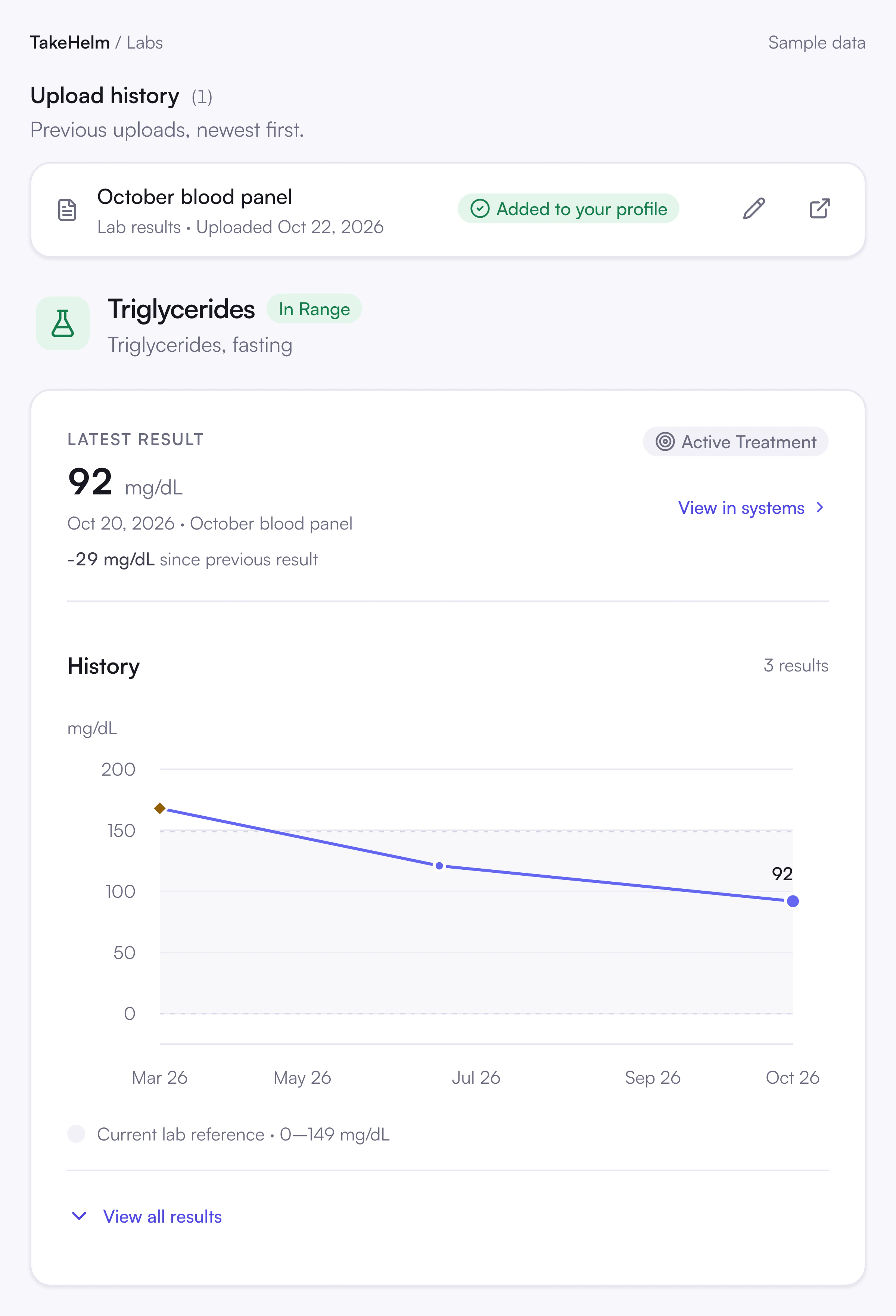This screenshot has height=1316, width=896.
Task: Click the October blood panel title
Action: [x=195, y=196]
